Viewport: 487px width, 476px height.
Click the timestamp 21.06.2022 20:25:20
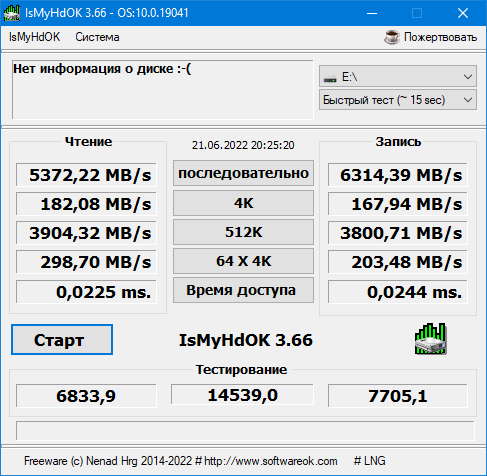pos(243,145)
